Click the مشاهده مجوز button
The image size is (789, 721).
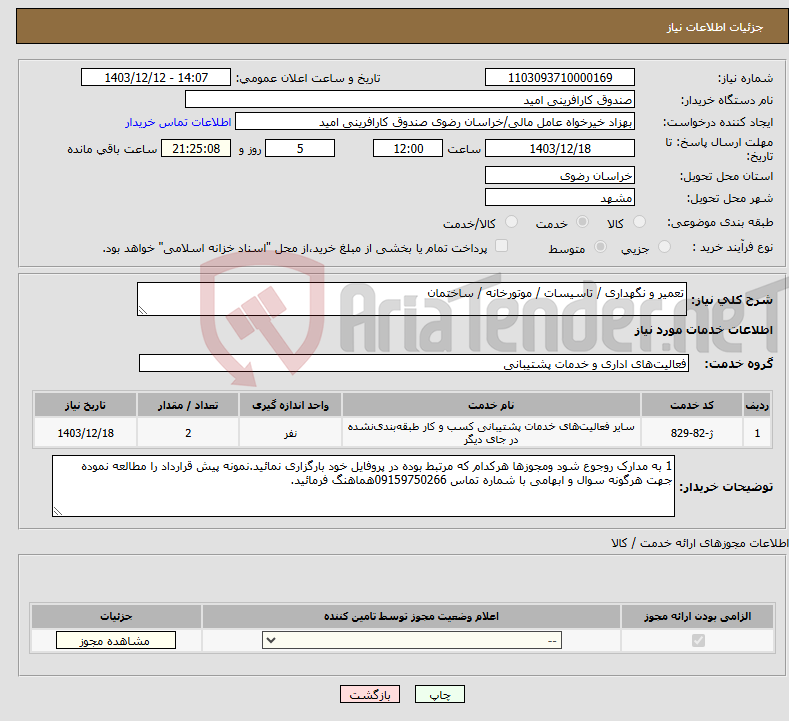coord(116,640)
